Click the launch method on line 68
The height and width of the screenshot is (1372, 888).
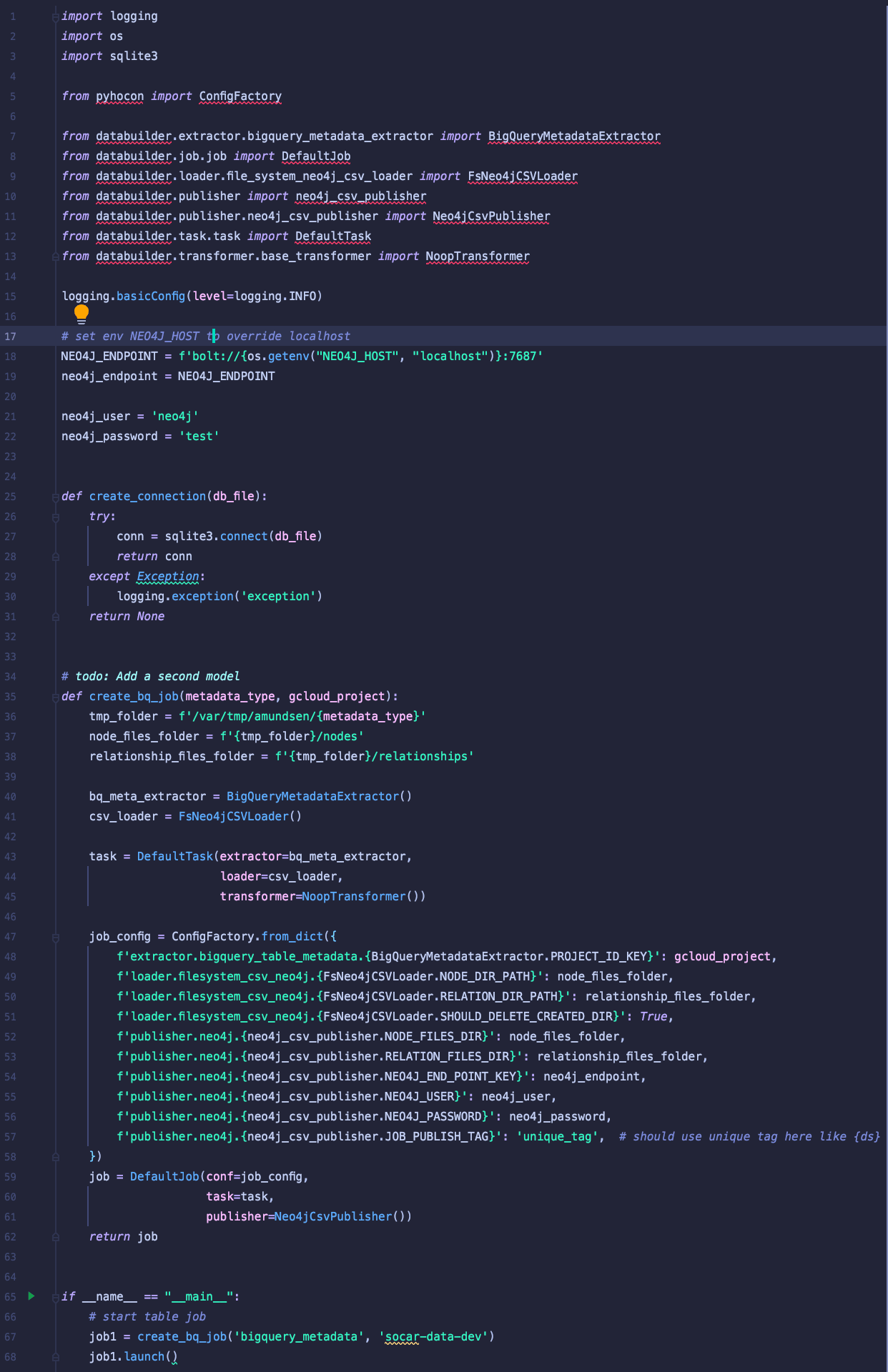pos(144,1356)
